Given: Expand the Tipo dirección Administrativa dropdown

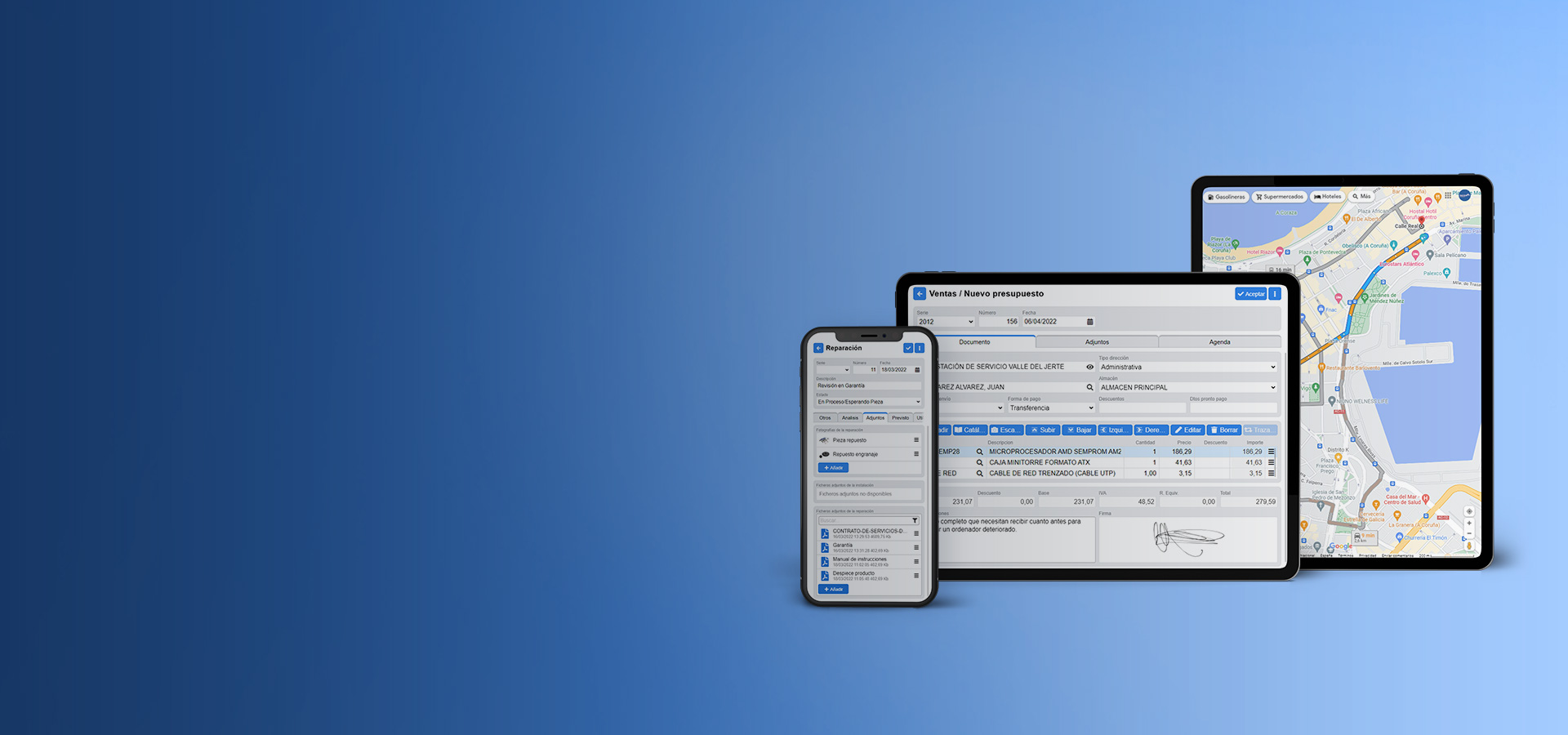Looking at the screenshot, I should point(1272,367).
